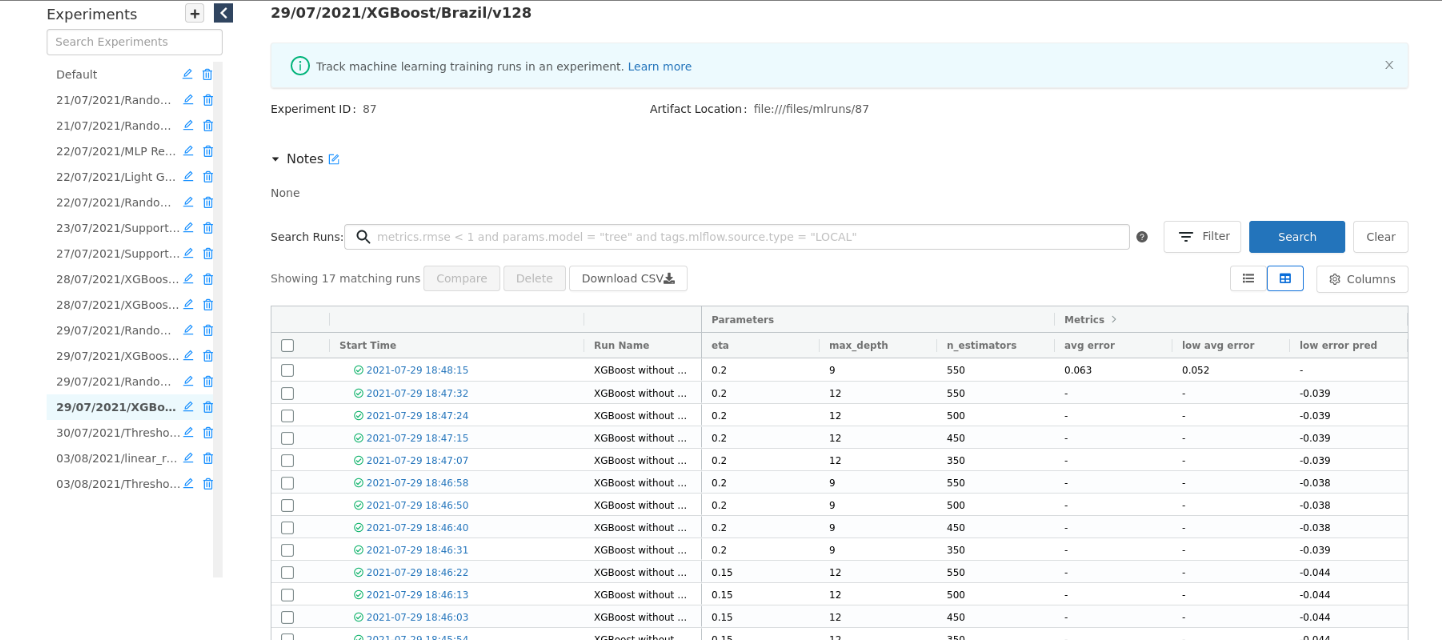
Task: Click the plus icon to create an experiment
Action: coord(195,13)
